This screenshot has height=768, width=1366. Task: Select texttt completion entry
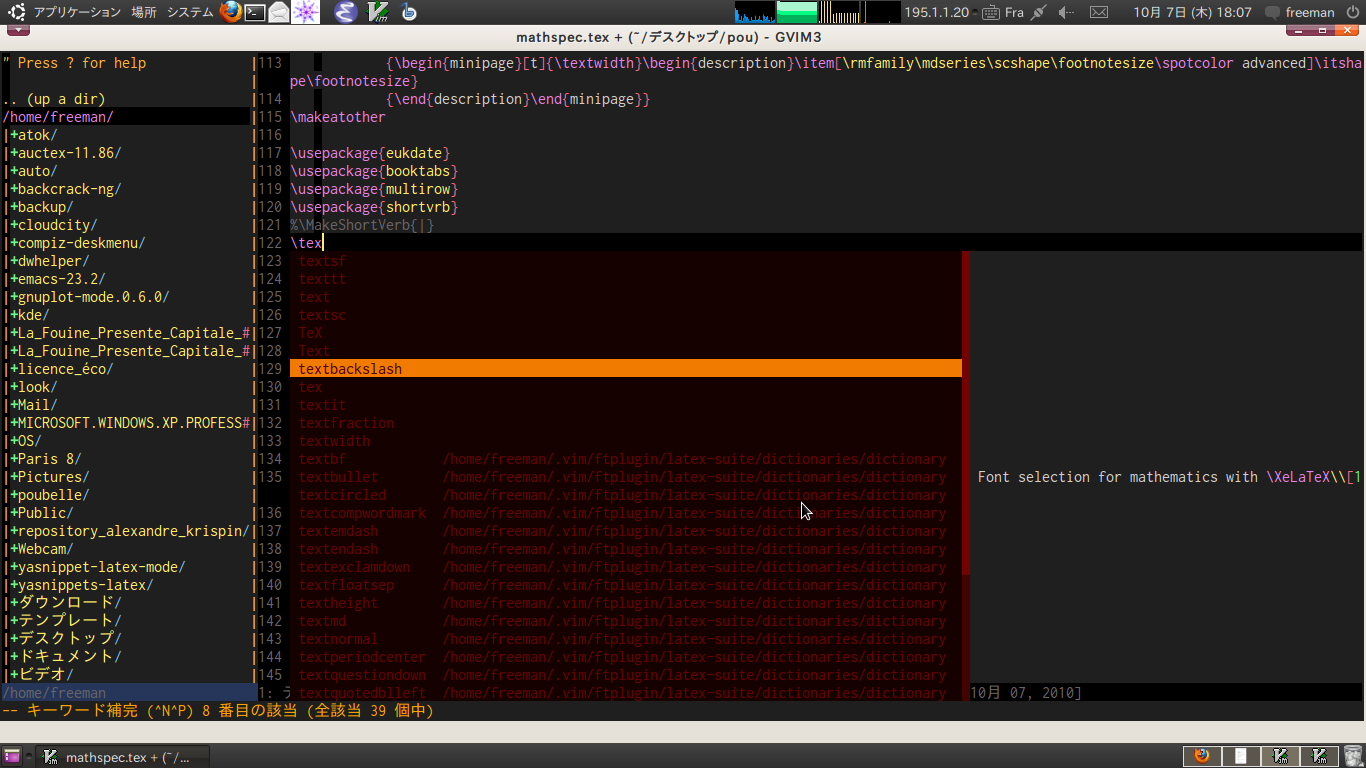(626, 279)
